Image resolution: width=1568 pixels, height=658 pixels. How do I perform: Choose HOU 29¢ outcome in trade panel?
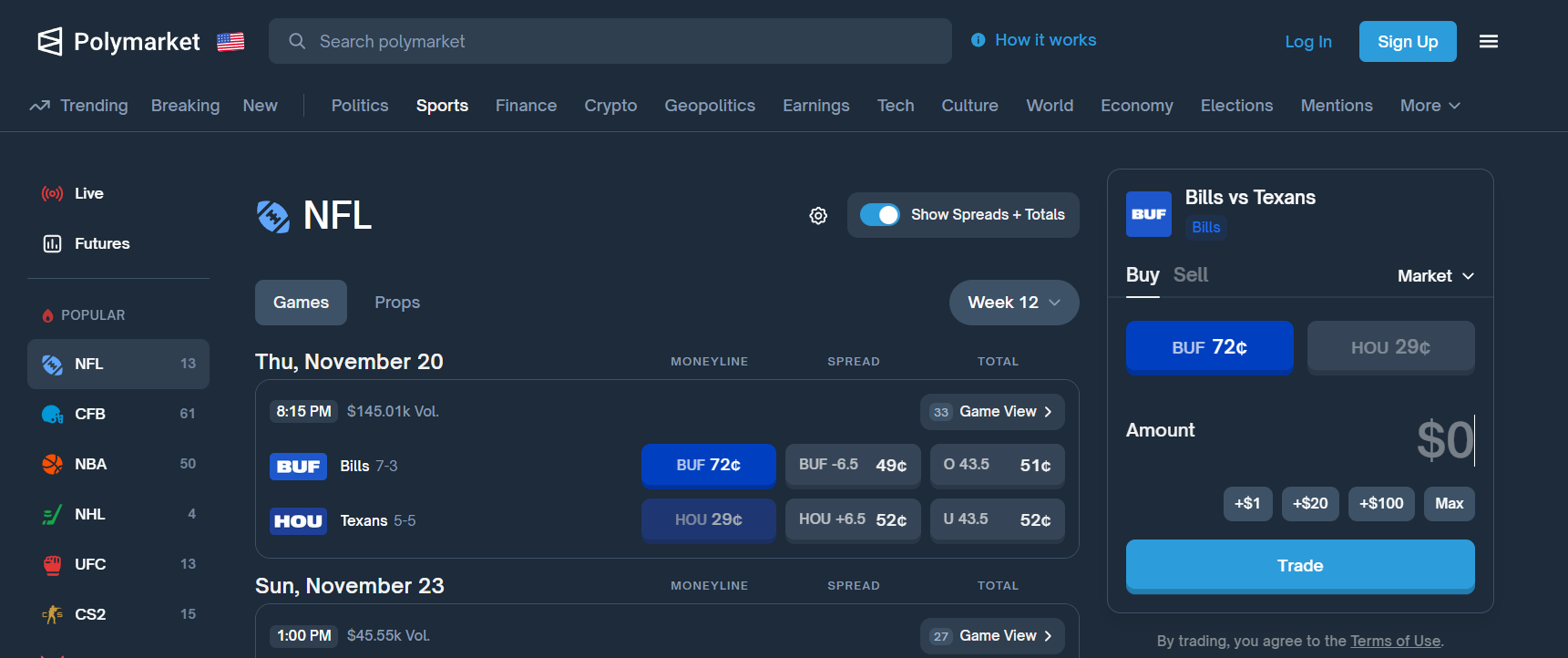tap(1391, 347)
